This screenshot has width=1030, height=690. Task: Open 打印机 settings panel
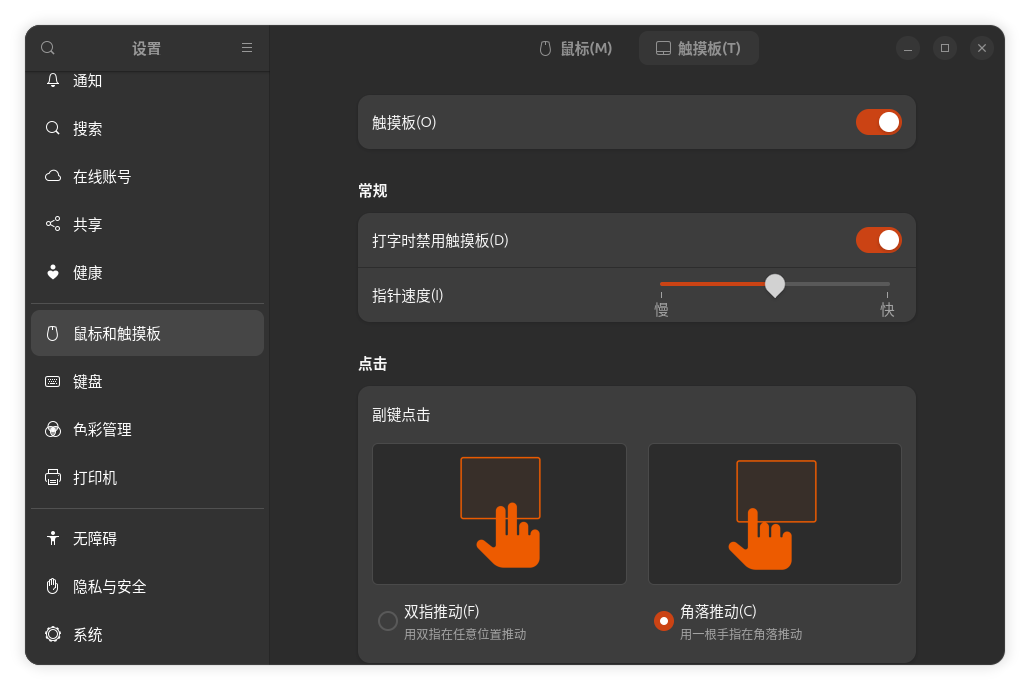click(x=147, y=477)
